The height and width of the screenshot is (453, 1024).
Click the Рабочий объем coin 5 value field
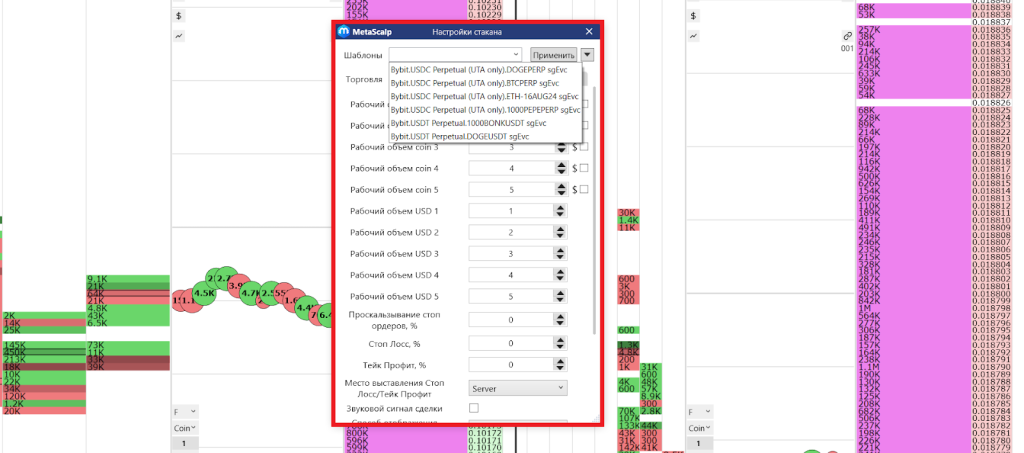coord(512,190)
